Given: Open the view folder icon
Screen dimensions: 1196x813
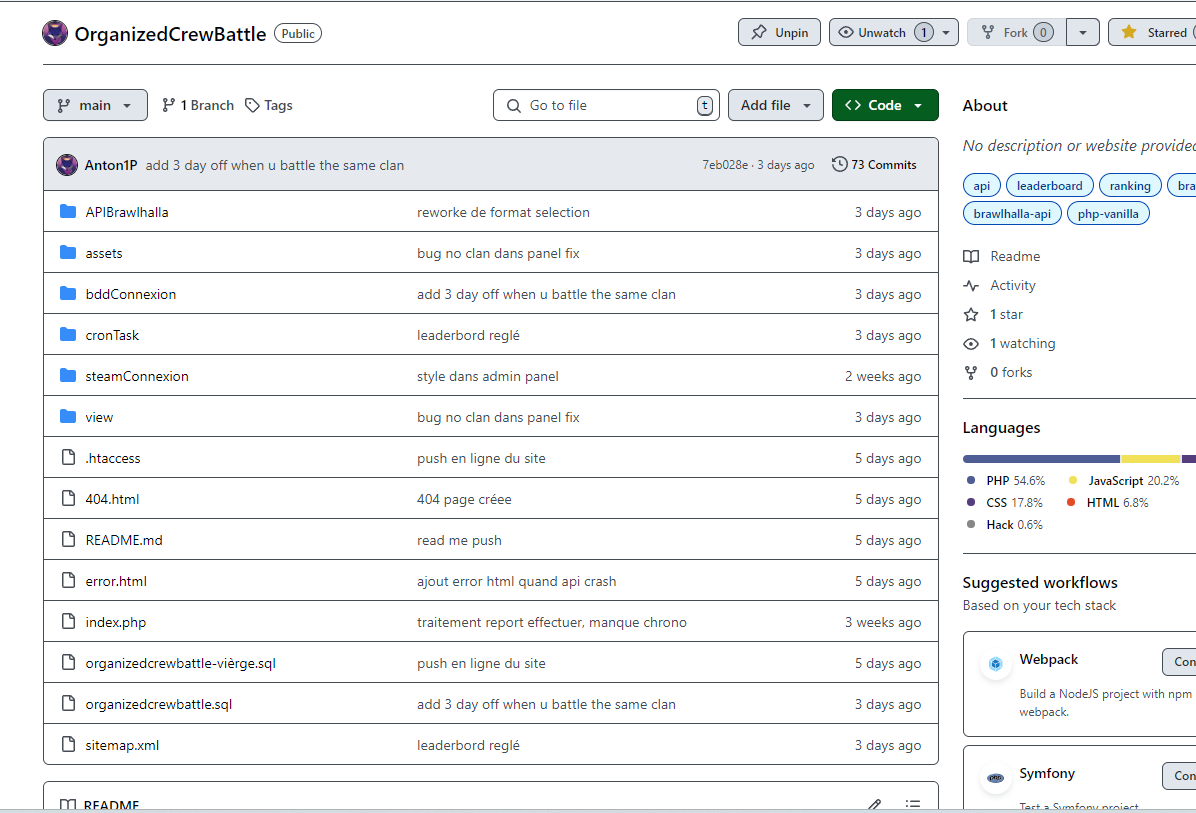Looking at the screenshot, I should tap(68, 416).
